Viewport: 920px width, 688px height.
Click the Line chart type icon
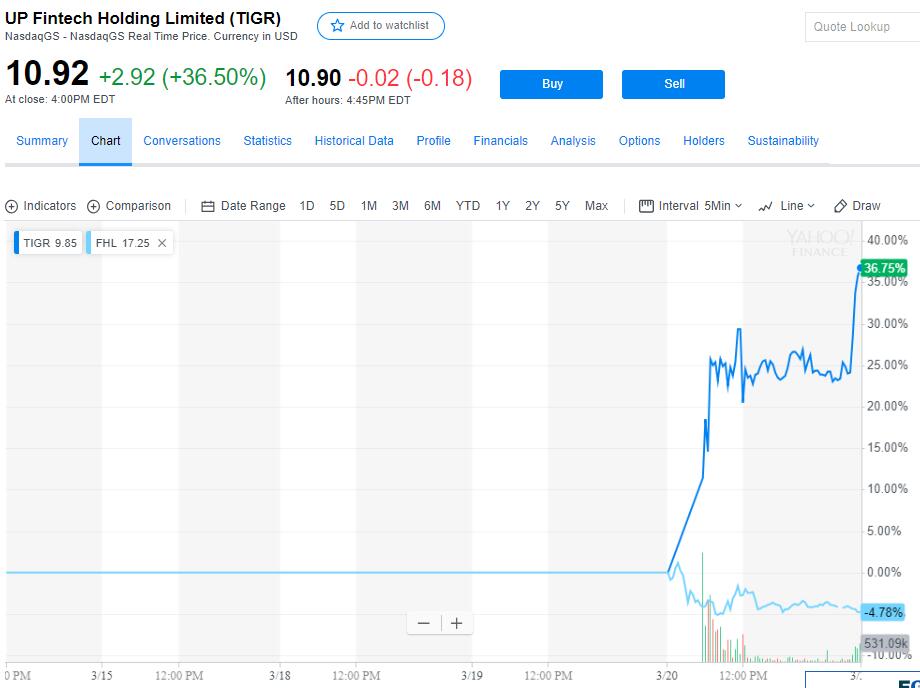coord(765,206)
